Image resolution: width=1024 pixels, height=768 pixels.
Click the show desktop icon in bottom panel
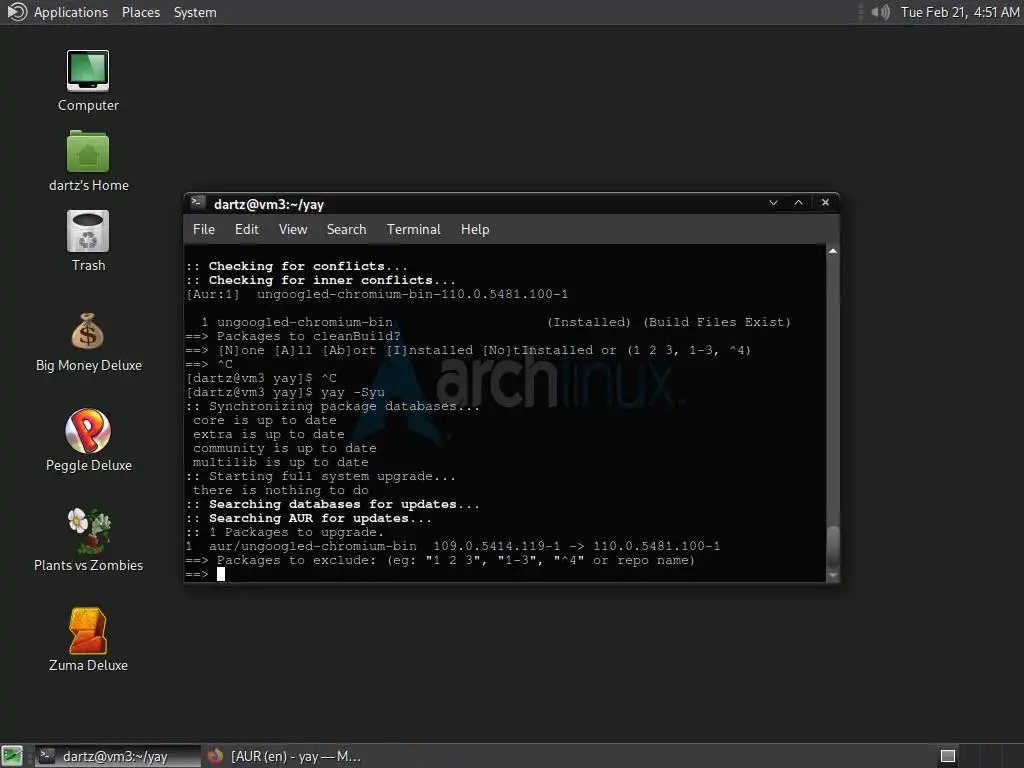click(12, 756)
